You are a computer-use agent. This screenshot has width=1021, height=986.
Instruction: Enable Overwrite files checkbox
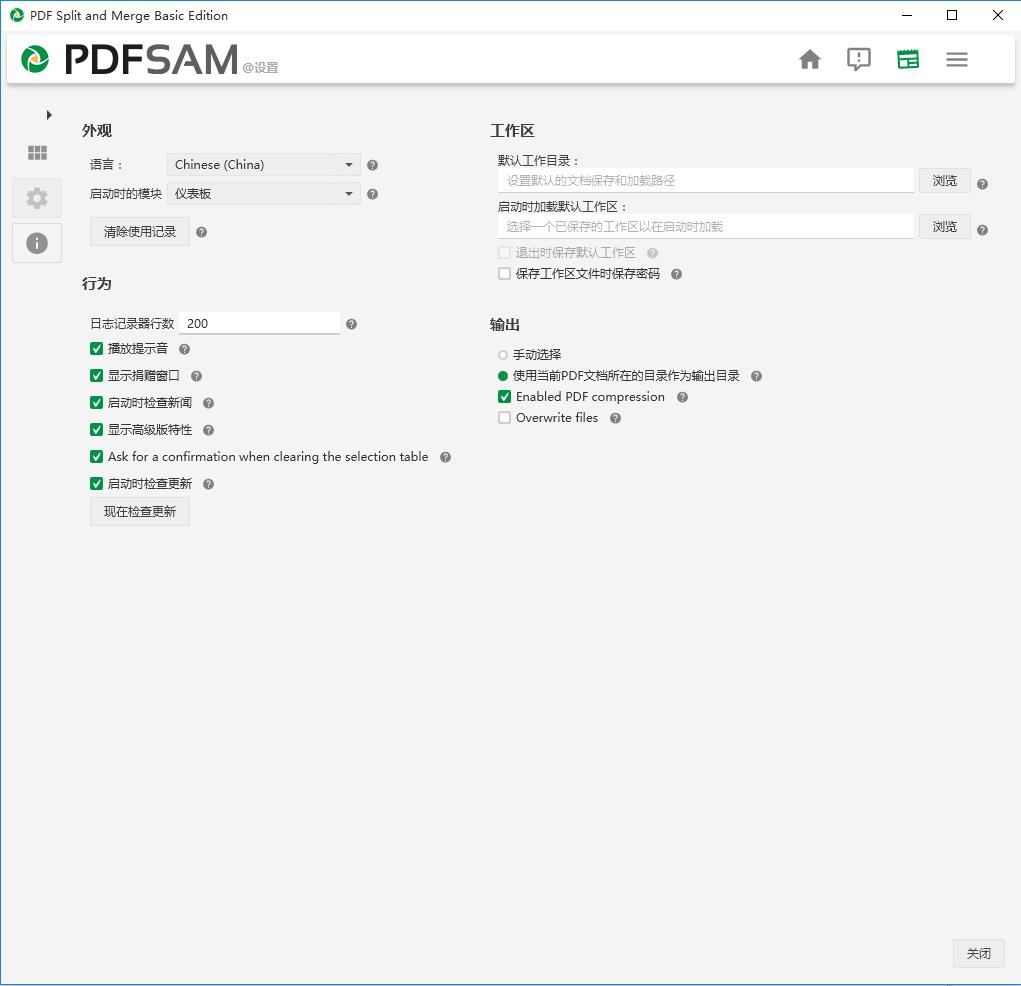tap(504, 417)
